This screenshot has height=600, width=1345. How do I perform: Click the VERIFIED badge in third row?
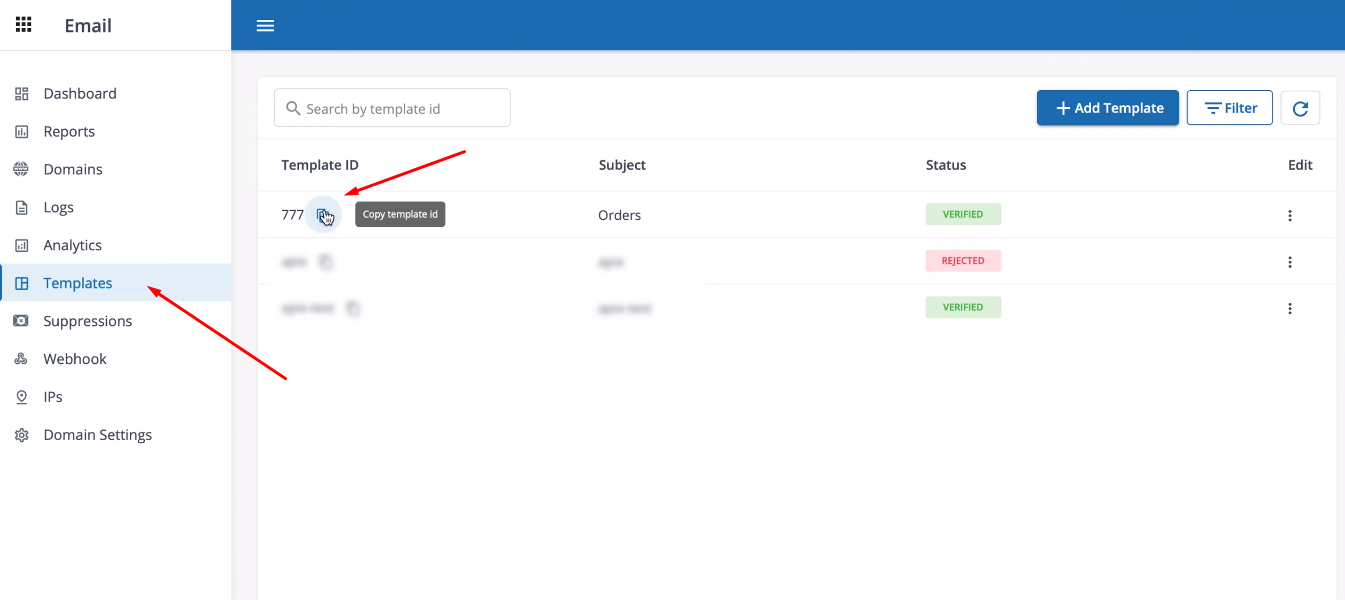963,308
